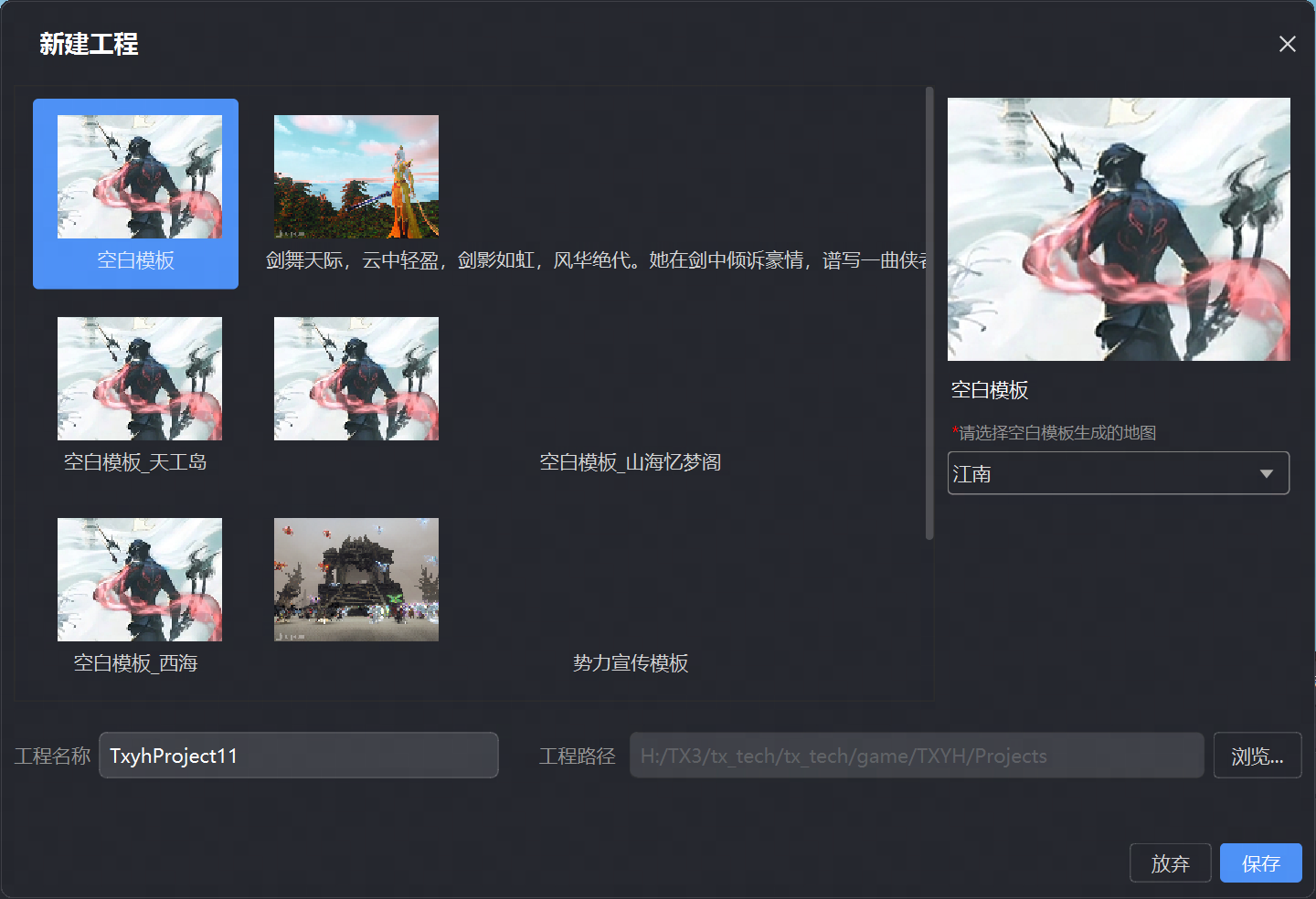Click the 工程路径 path field
The width and height of the screenshot is (1316, 899).
point(917,756)
